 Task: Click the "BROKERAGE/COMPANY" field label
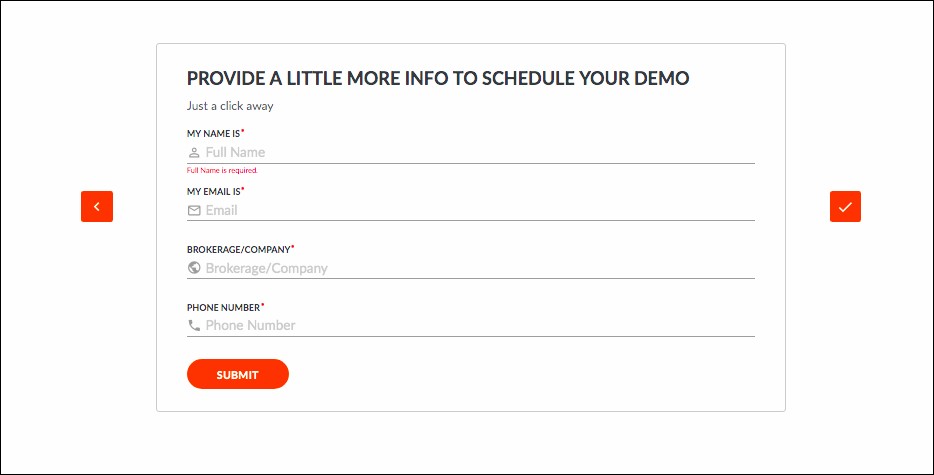238,249
